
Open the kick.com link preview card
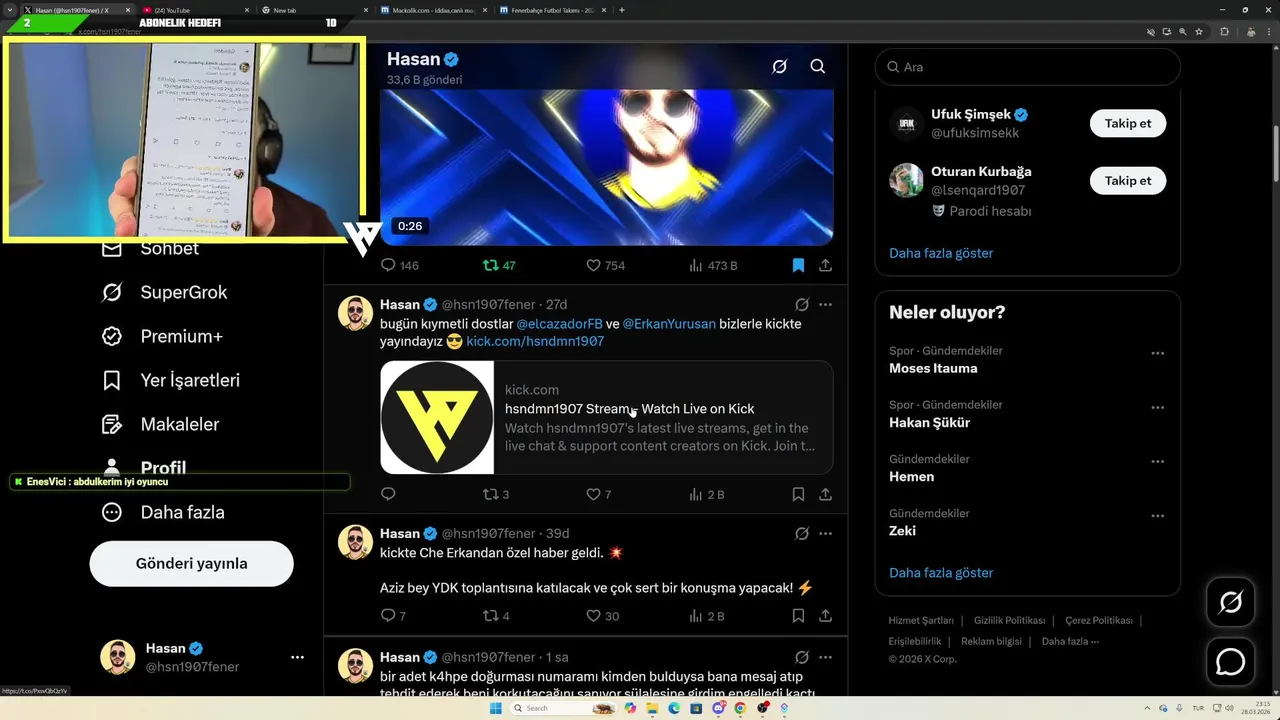(606, 417)
